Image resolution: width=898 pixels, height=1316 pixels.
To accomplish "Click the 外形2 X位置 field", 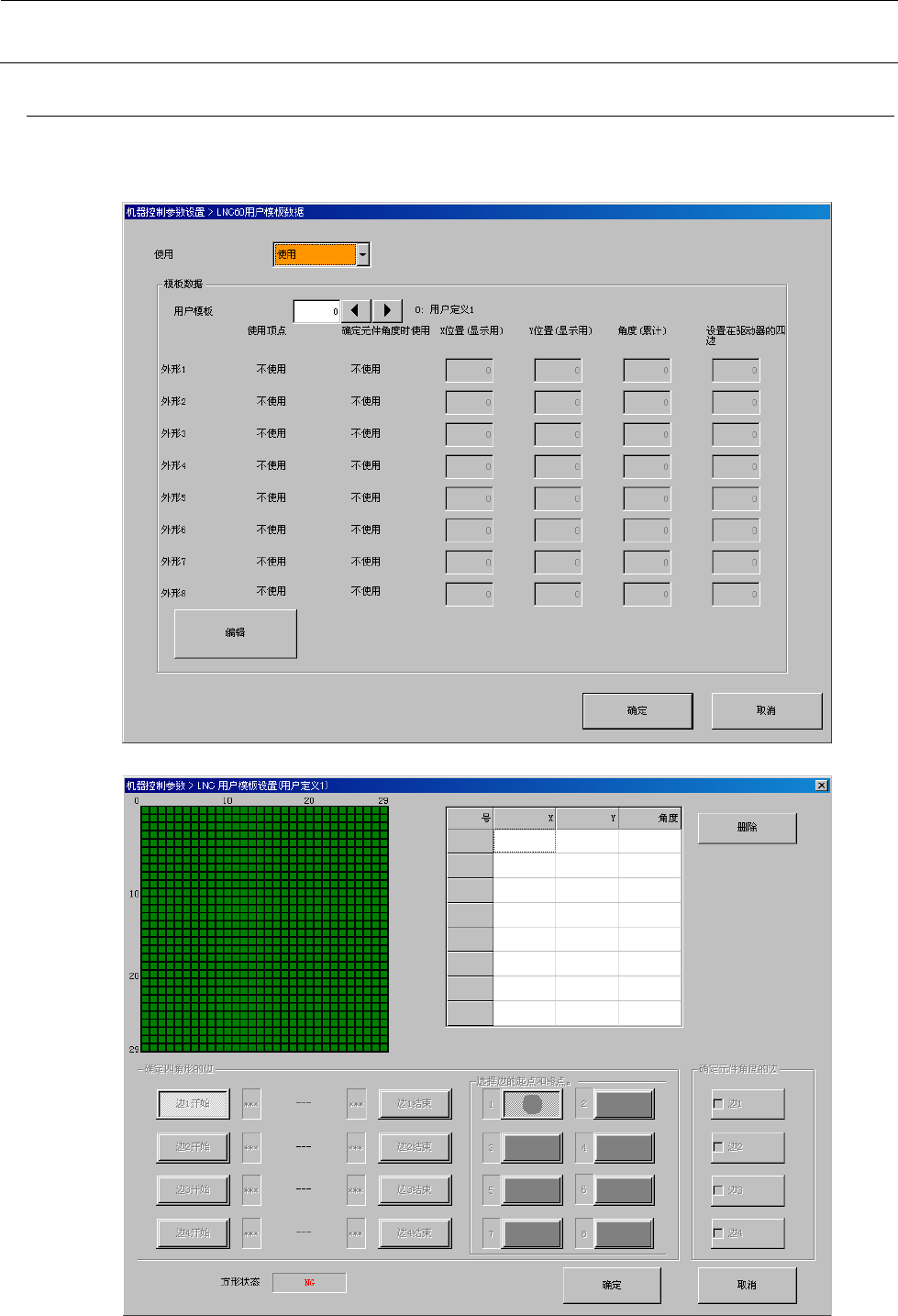I will tap(470, 402).
